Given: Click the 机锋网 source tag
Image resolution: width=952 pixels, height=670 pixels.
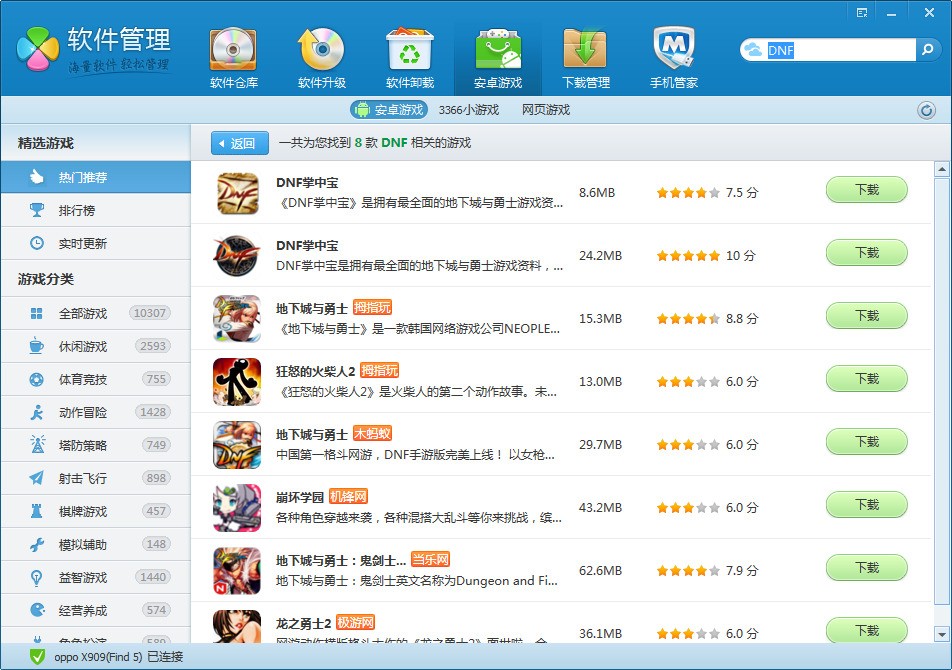Looking at the screenshot, I should pos(348,496).
